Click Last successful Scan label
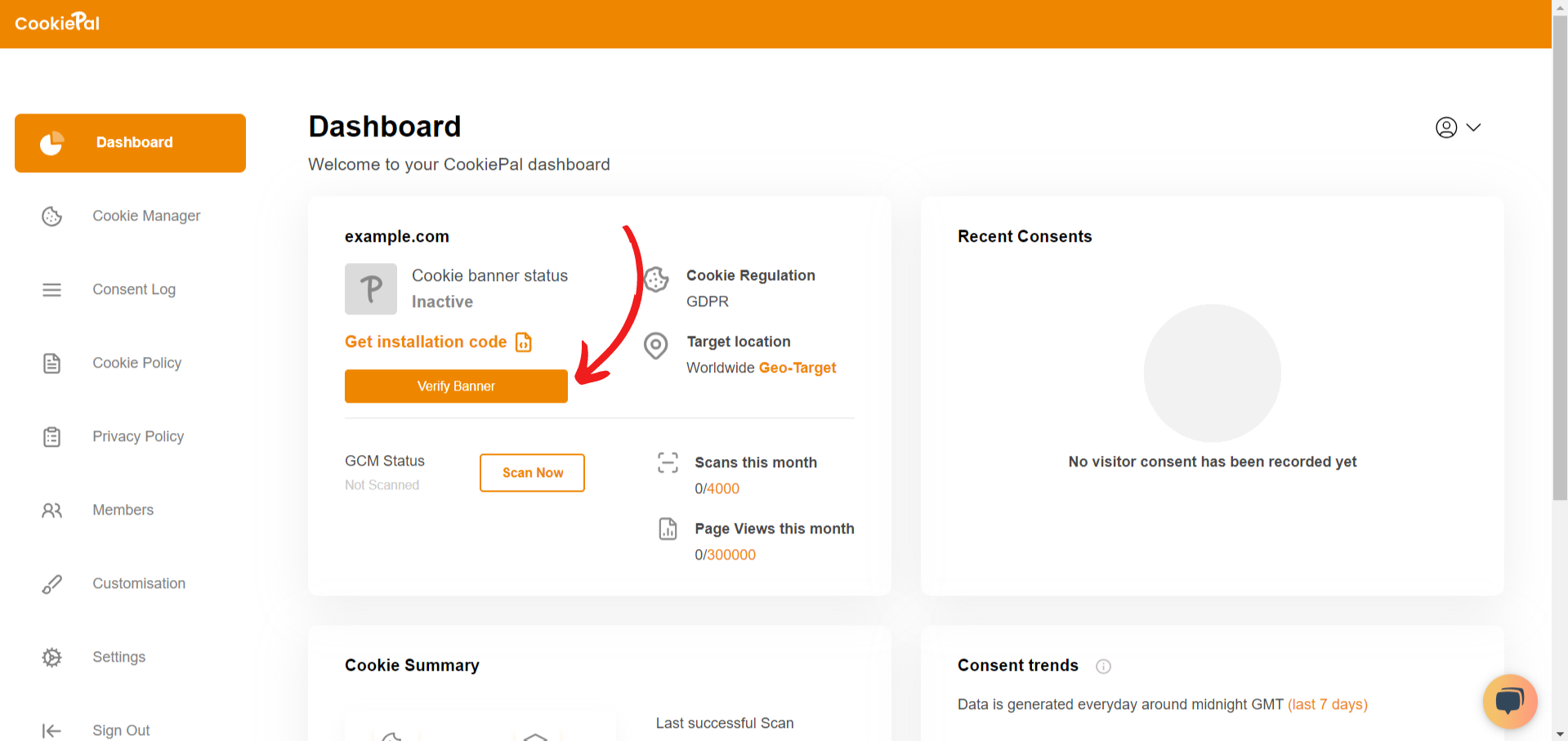The height and width of the screenshot is (741, 1568). click(725, 723)
